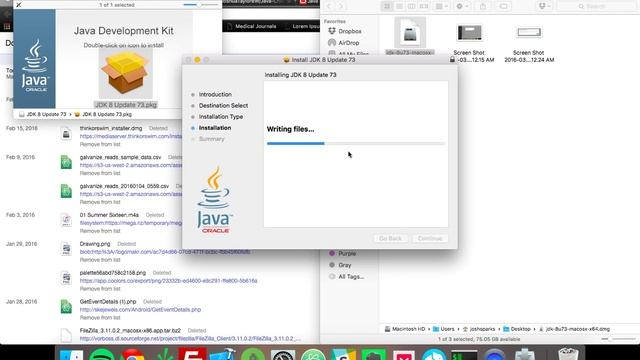Click JDK 8 Update 73.pkg in path bar
The image size is (640, 360).
[103, 114]
